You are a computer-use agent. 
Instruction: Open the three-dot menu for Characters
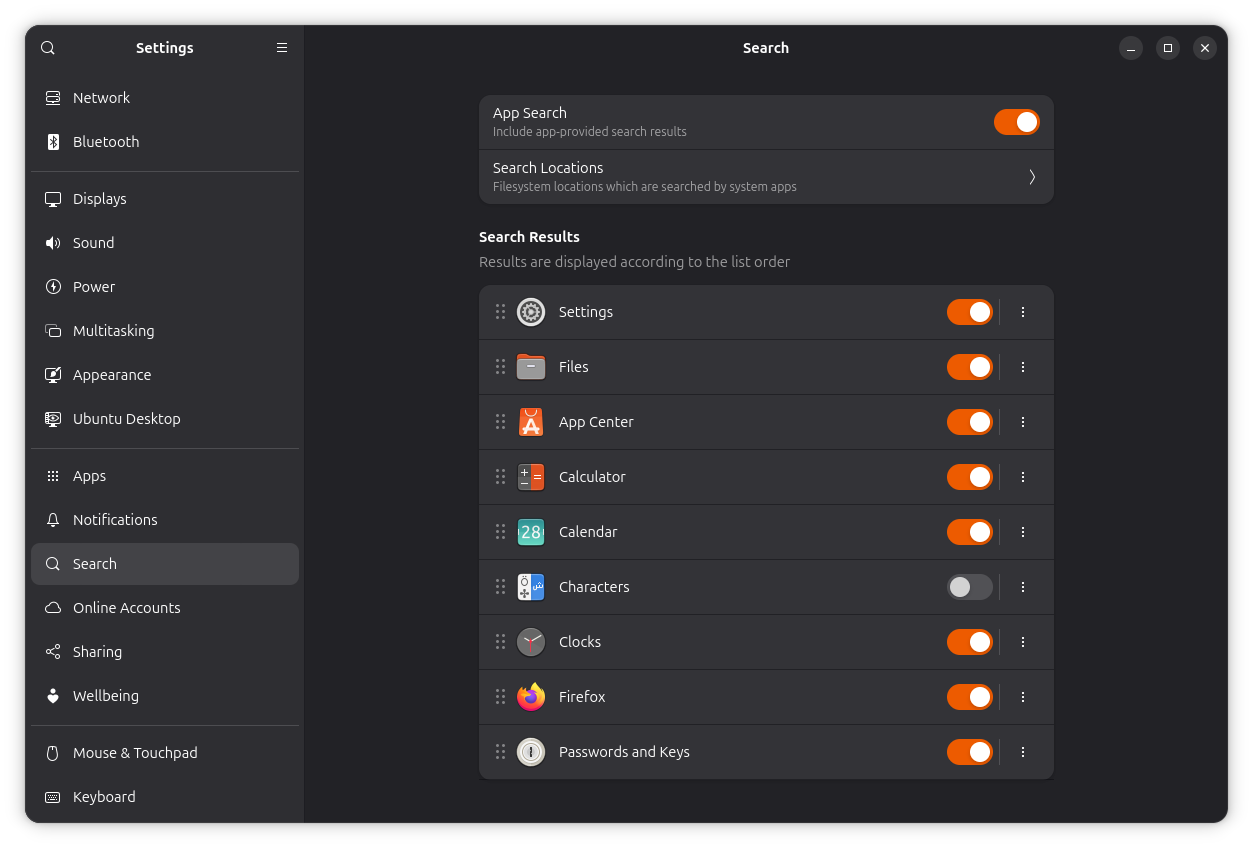(1023, 587)
